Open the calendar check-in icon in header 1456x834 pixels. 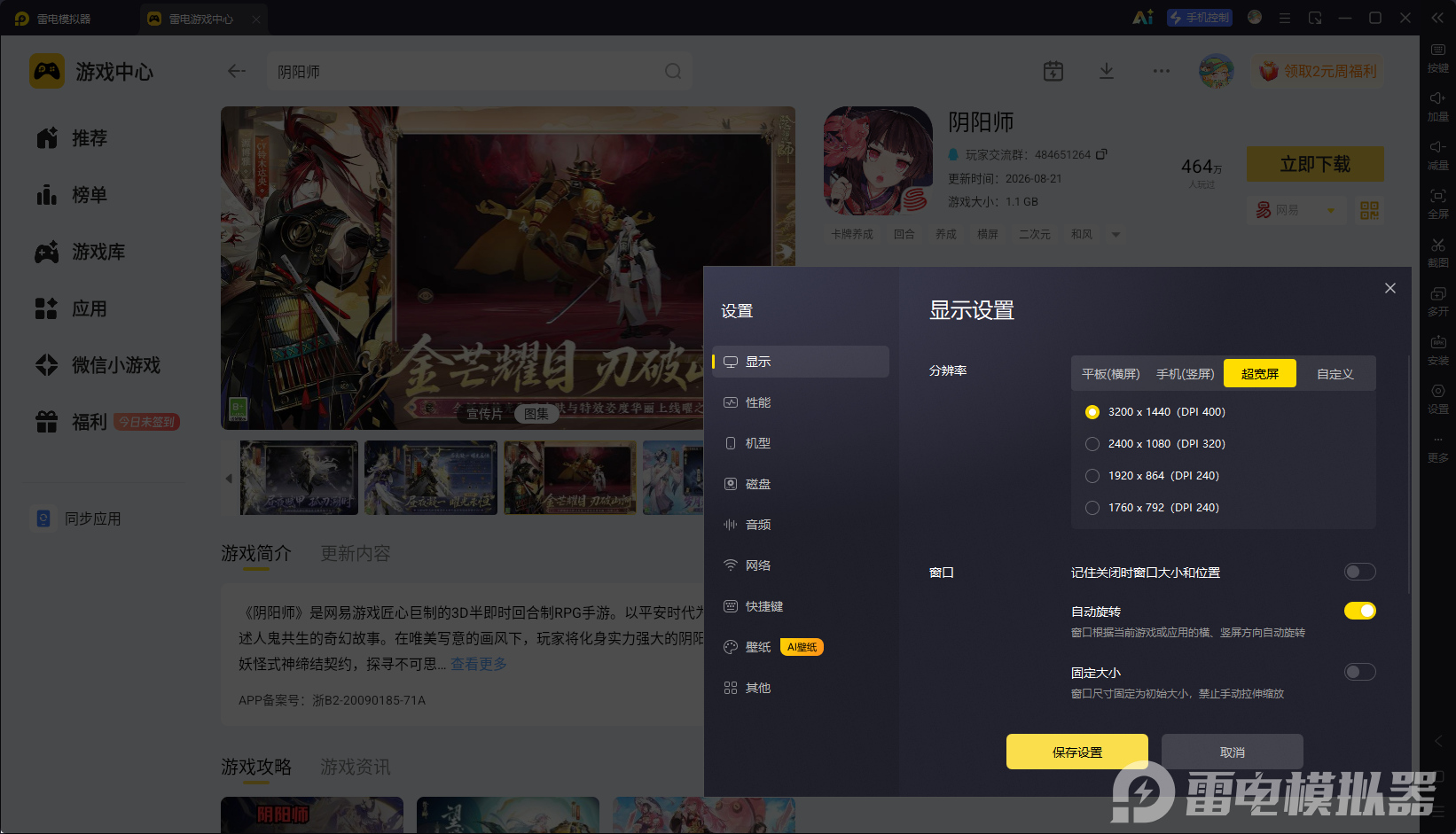(x=1053, y=71)
